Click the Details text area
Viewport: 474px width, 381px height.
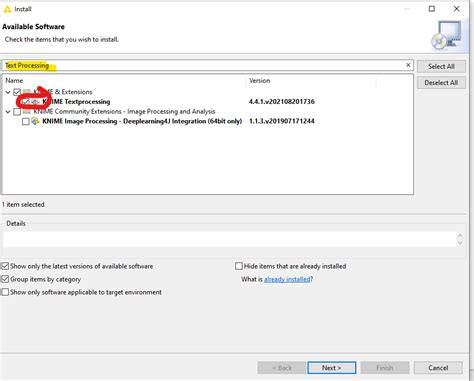229,239
